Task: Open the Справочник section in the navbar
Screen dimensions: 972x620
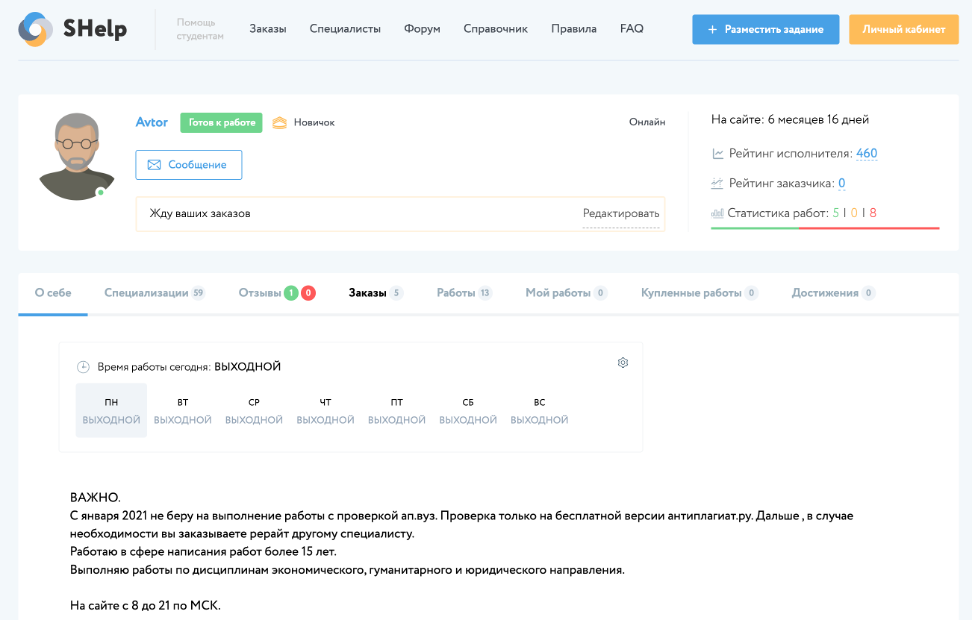Action: pos(495,29)
